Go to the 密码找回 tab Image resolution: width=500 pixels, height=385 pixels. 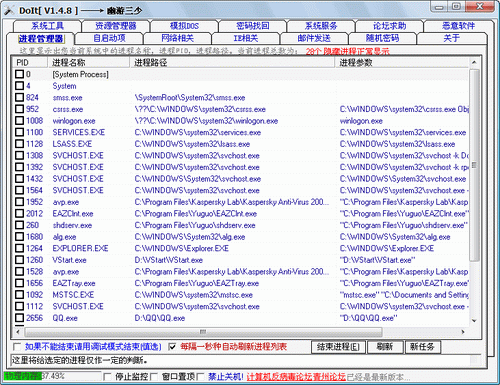[252, 26]
